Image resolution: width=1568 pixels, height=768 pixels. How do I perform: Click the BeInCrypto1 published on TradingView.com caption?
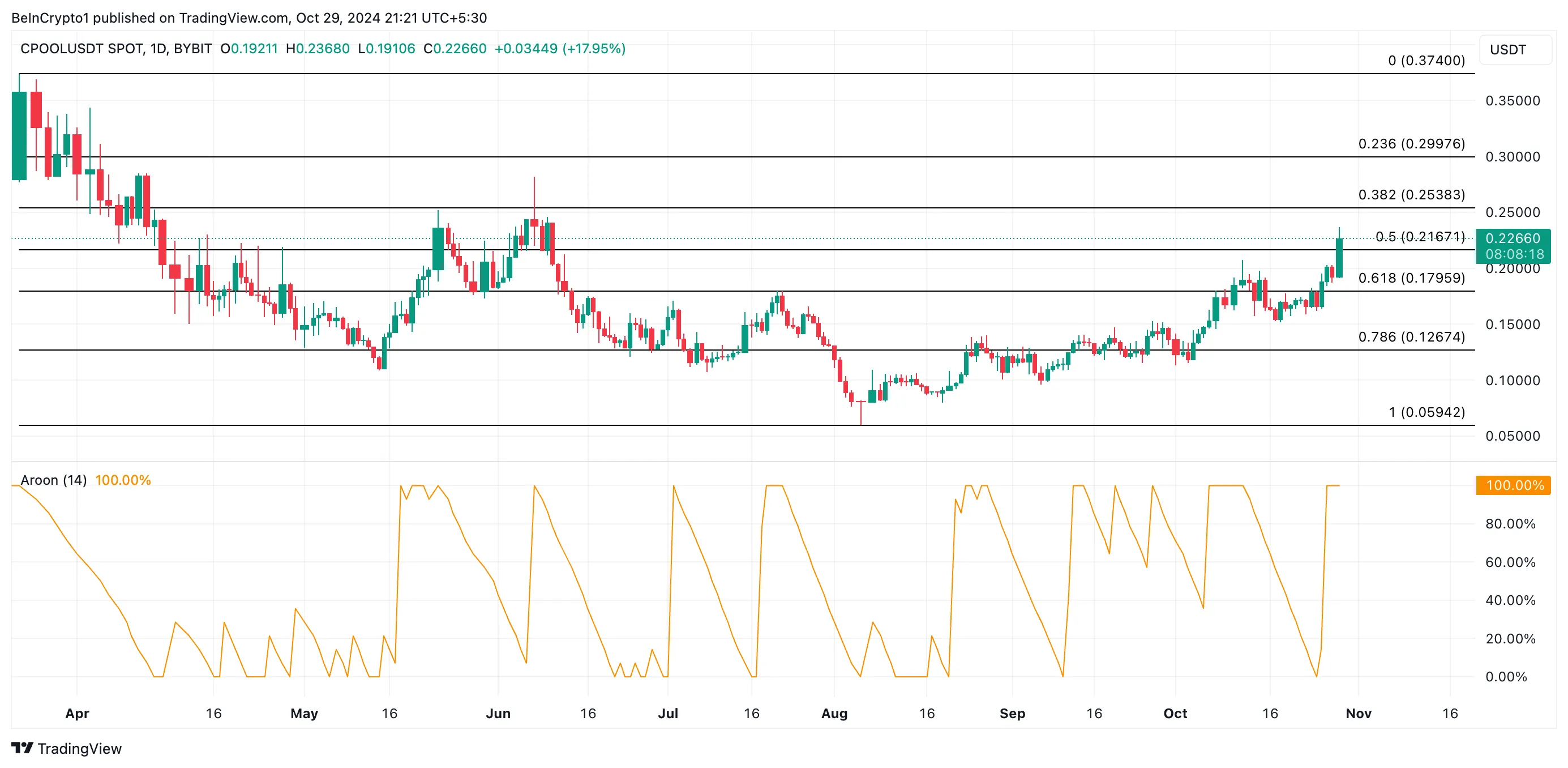249,18
